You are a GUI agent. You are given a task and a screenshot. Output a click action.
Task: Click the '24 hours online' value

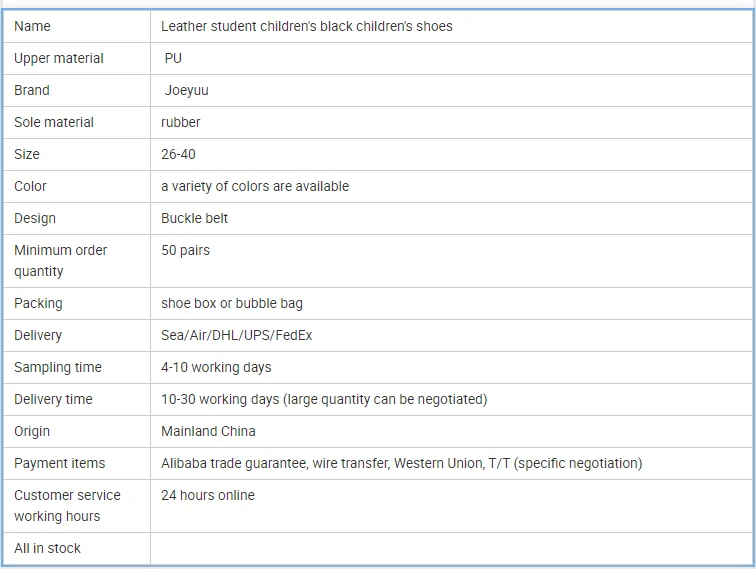(207, 495)
